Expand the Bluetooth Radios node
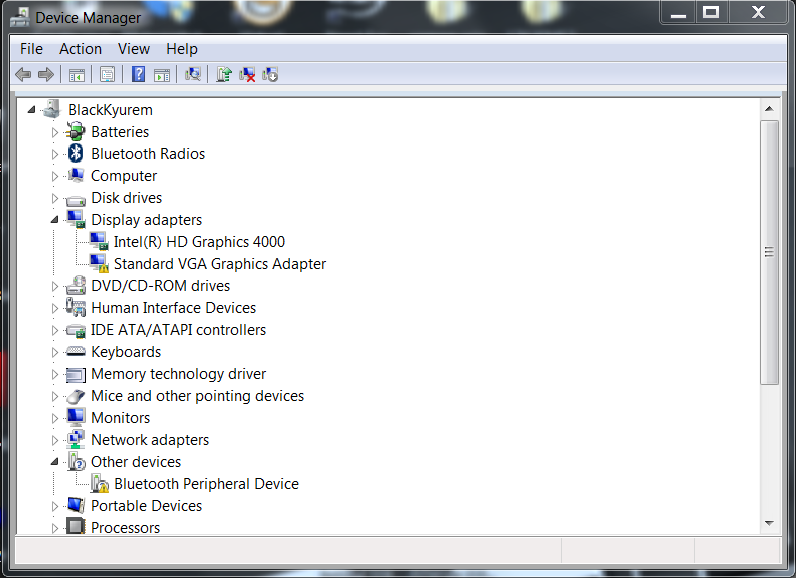796x578 pixels. pyautogui.click(x=55, y=154)
